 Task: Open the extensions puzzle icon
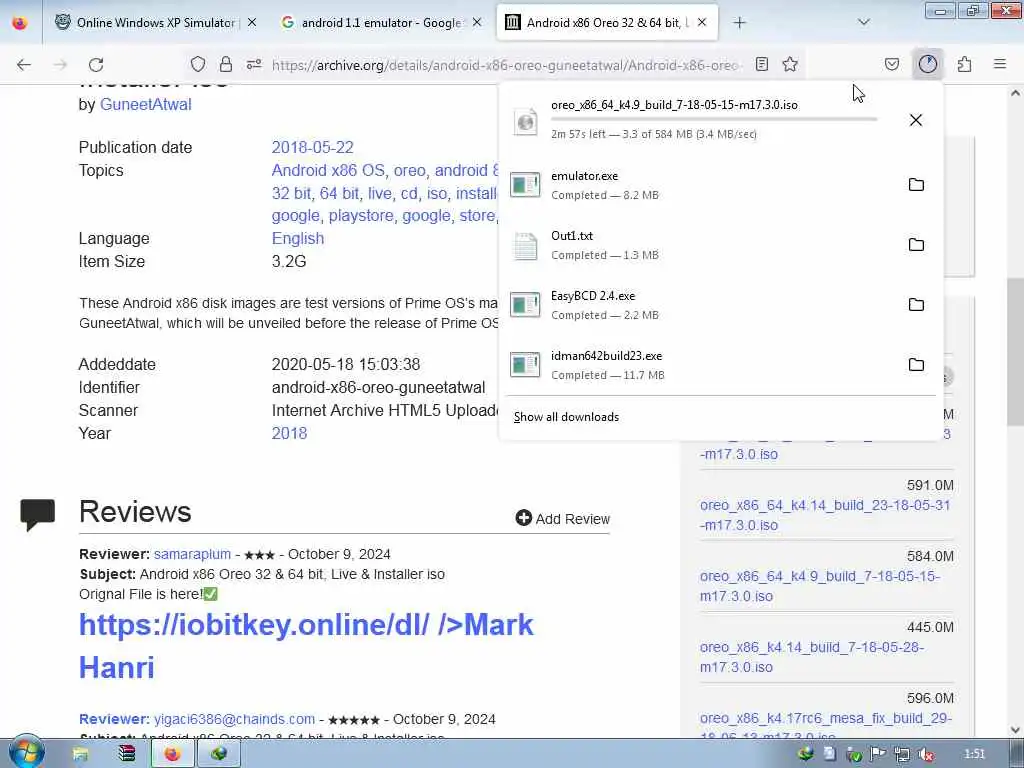coord(965,64)
